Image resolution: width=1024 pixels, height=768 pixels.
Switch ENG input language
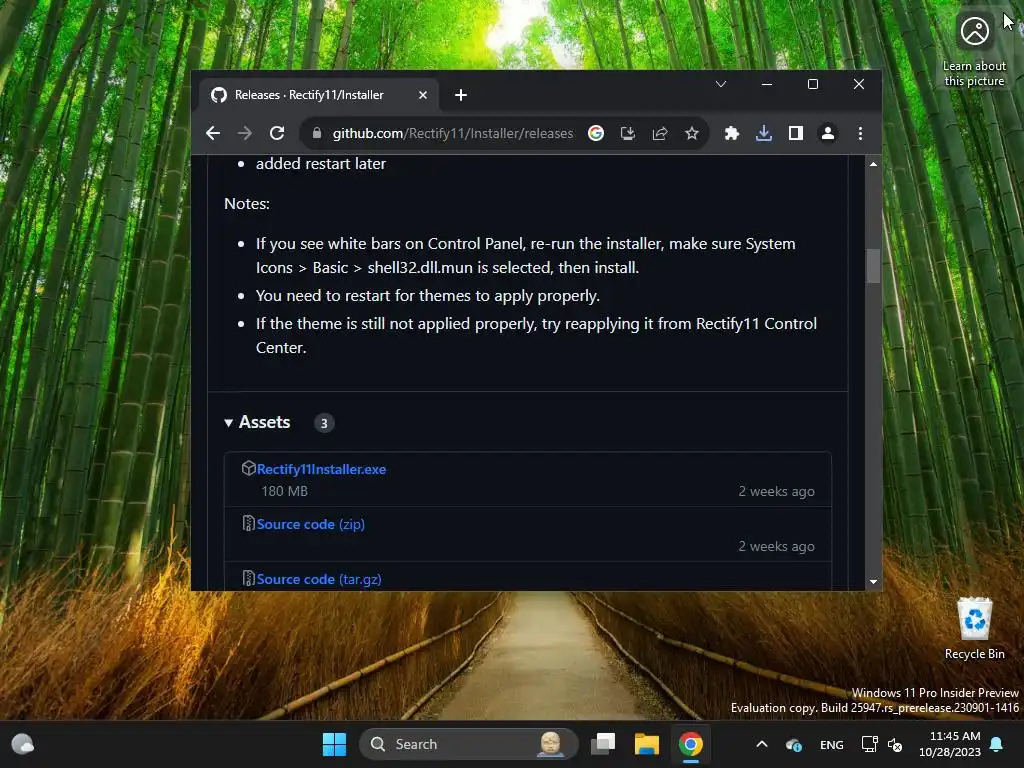coord(831,744)
